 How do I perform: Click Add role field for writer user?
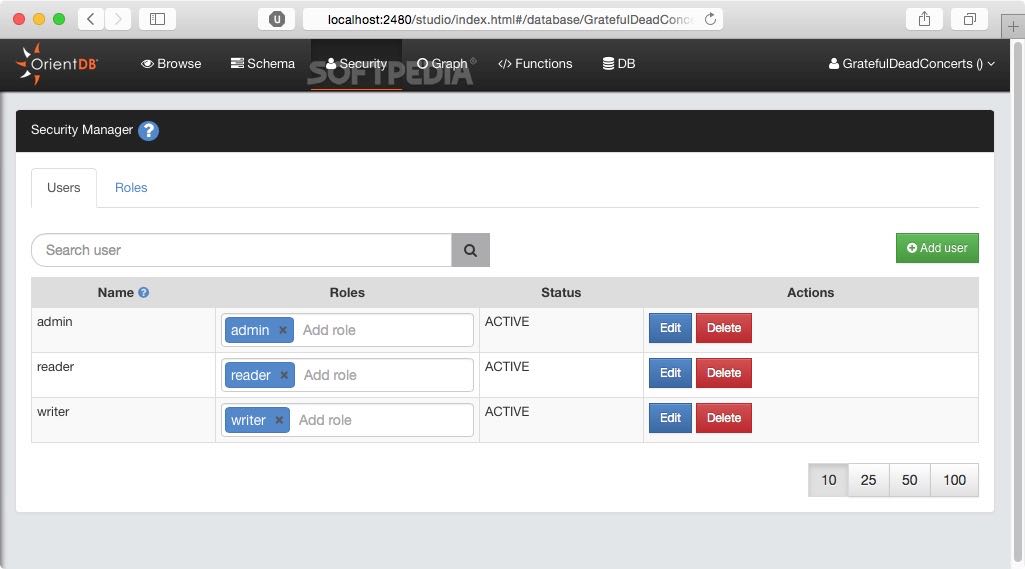coord(382,420)
